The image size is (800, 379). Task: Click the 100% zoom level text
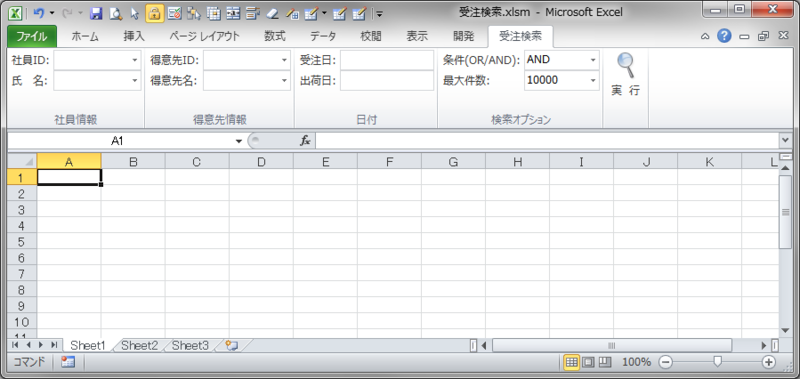[636, 362]
